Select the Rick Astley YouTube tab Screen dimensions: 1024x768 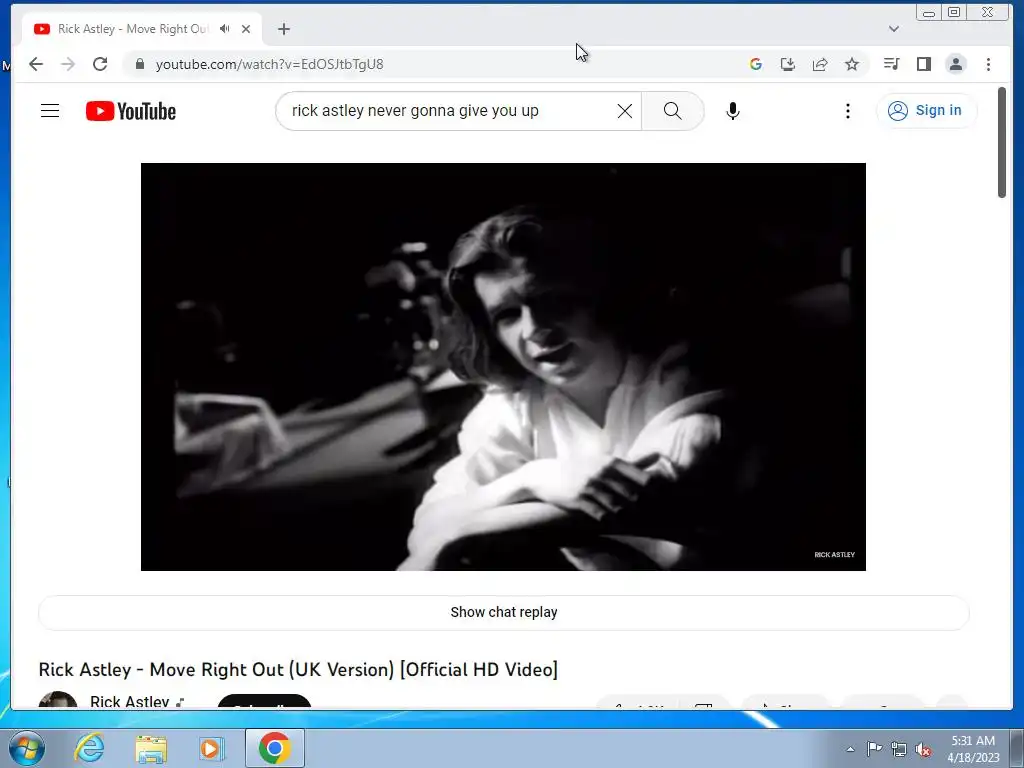click(133, 29)
